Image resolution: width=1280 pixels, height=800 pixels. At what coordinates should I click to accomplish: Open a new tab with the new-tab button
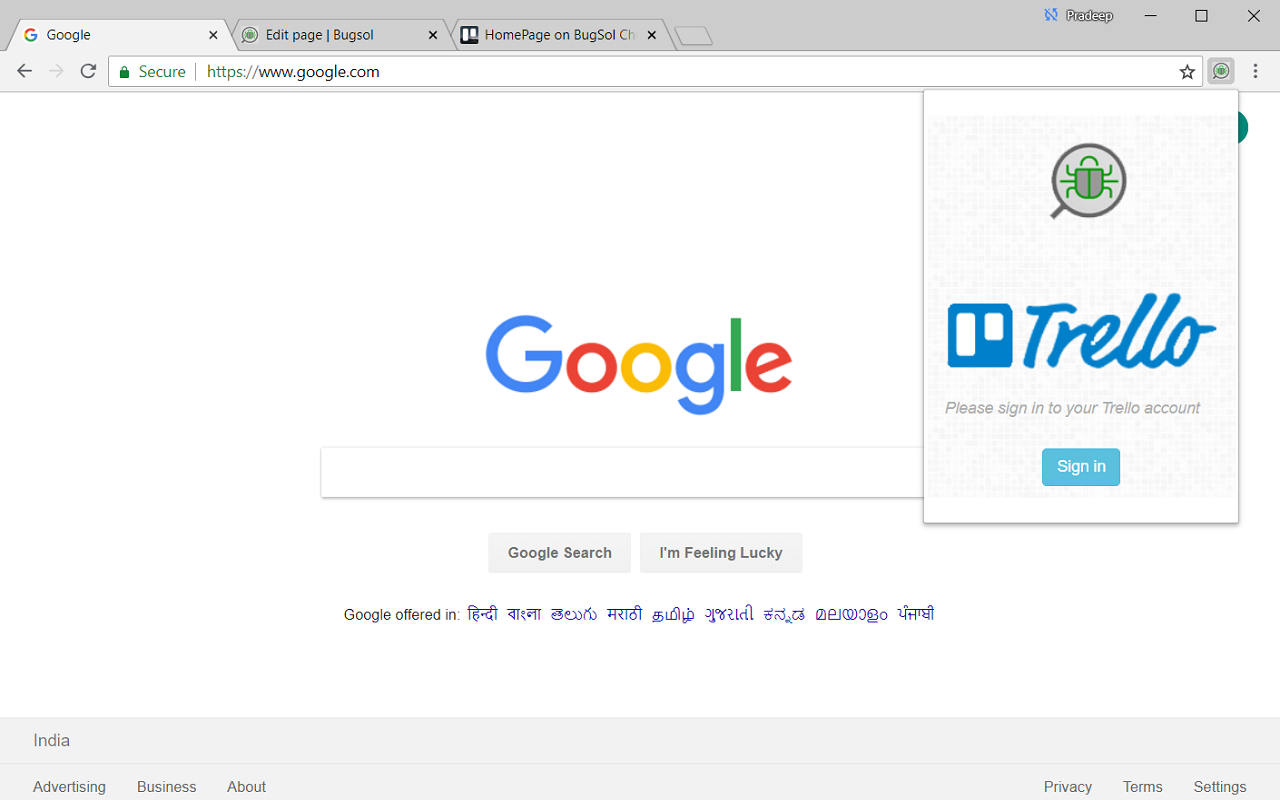693,36
